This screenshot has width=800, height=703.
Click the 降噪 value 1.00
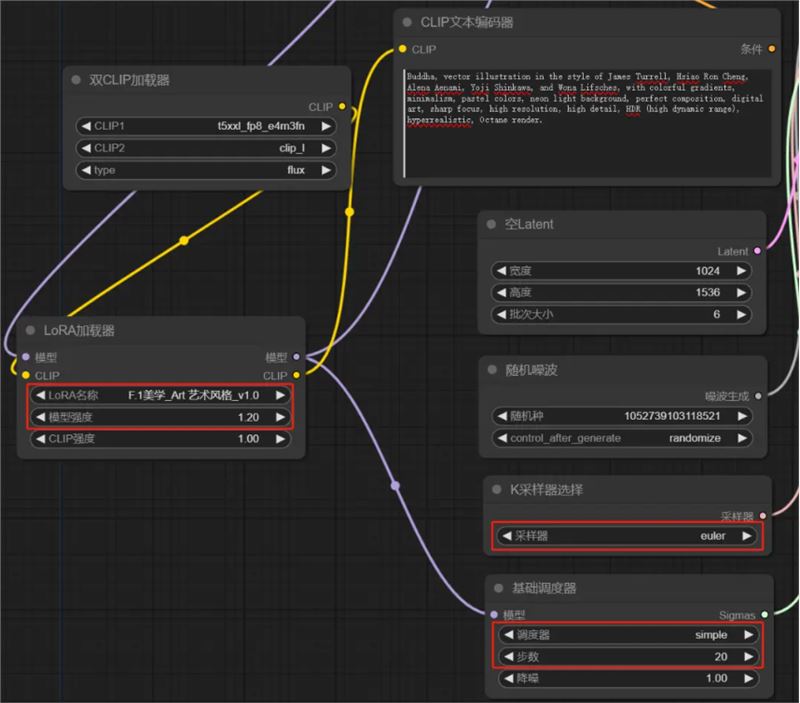(x=717, y=678)
